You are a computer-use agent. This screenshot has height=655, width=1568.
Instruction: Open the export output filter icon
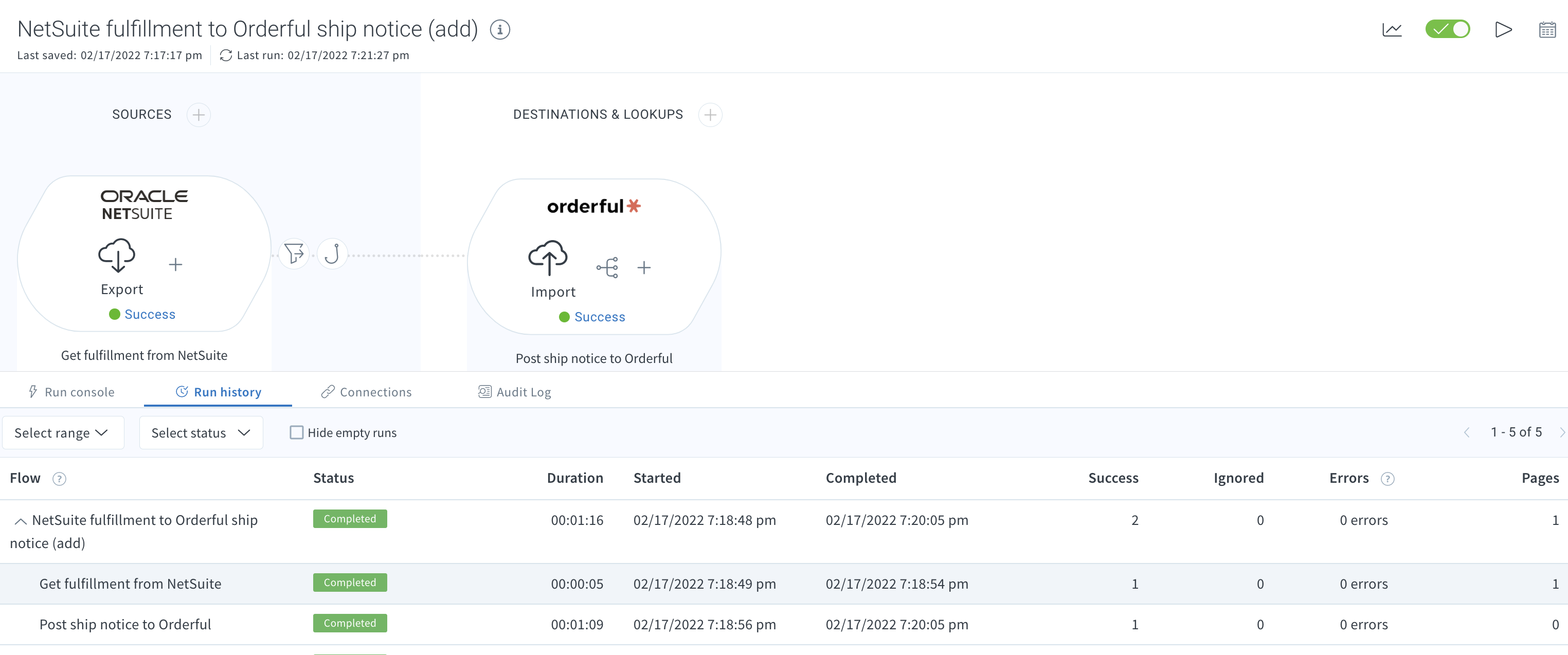pos(294,253)
